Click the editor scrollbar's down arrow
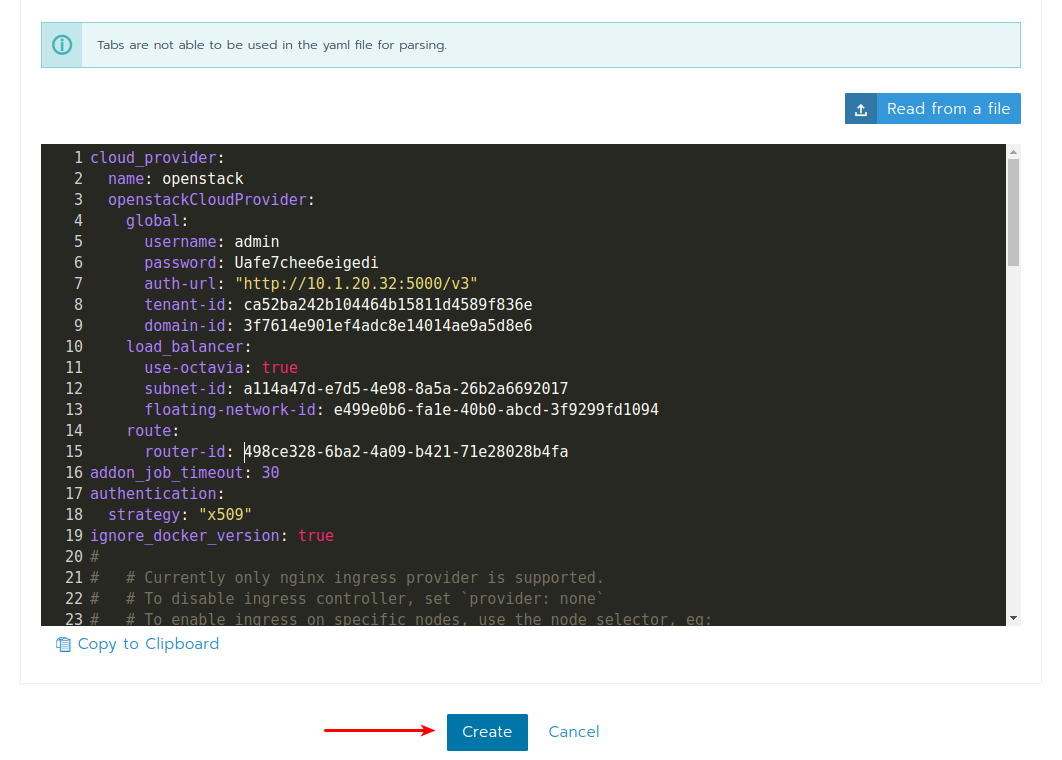This screenshot has height=760, width=1062. 1013,618
